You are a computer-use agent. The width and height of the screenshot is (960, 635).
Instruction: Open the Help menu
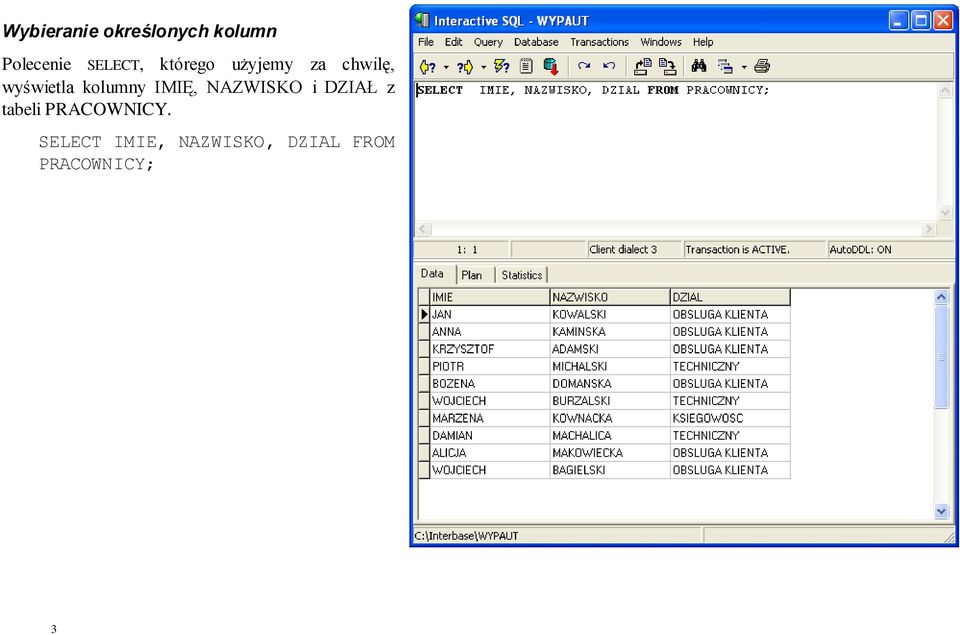(703, 42)
